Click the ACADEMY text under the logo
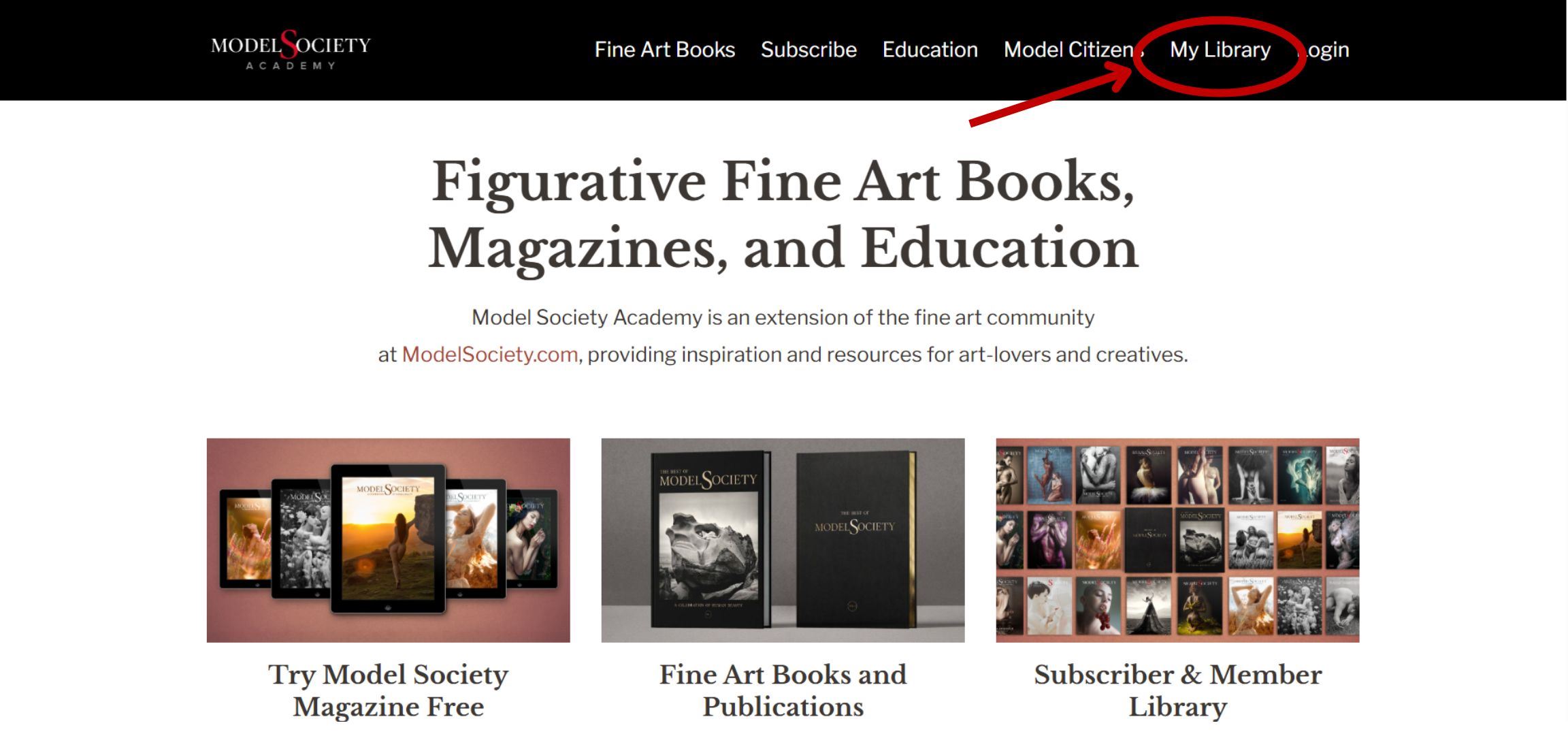This screenshot has width=1568, height=751. point(291,65)
